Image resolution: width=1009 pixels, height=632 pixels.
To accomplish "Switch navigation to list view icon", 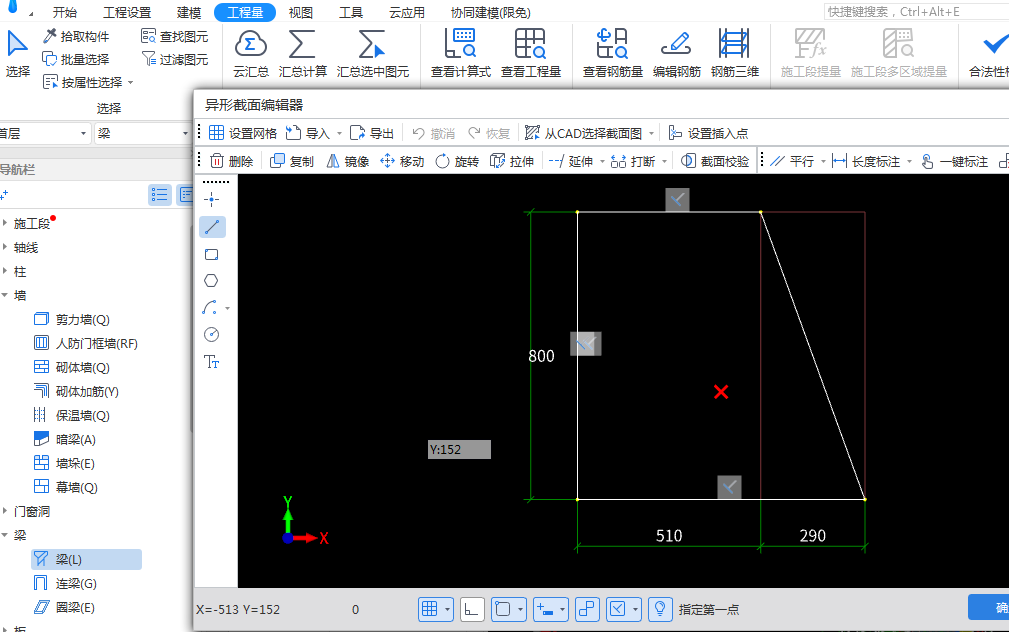I will (x=160, y=194).
